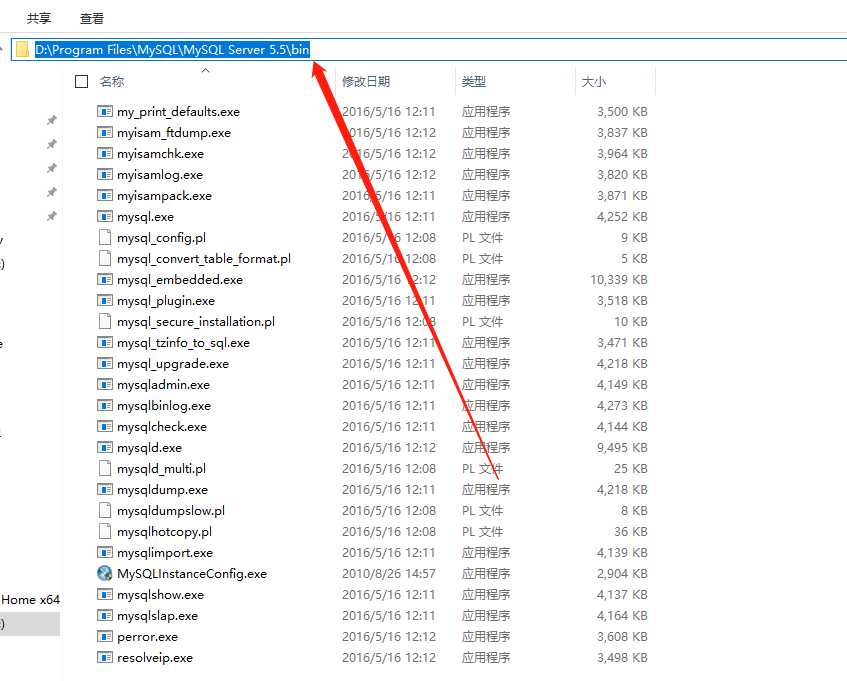Viewport: 847px width, 681px height.
Task: Click the 10,339 KB size cell
Action: [x=619, y=280]
